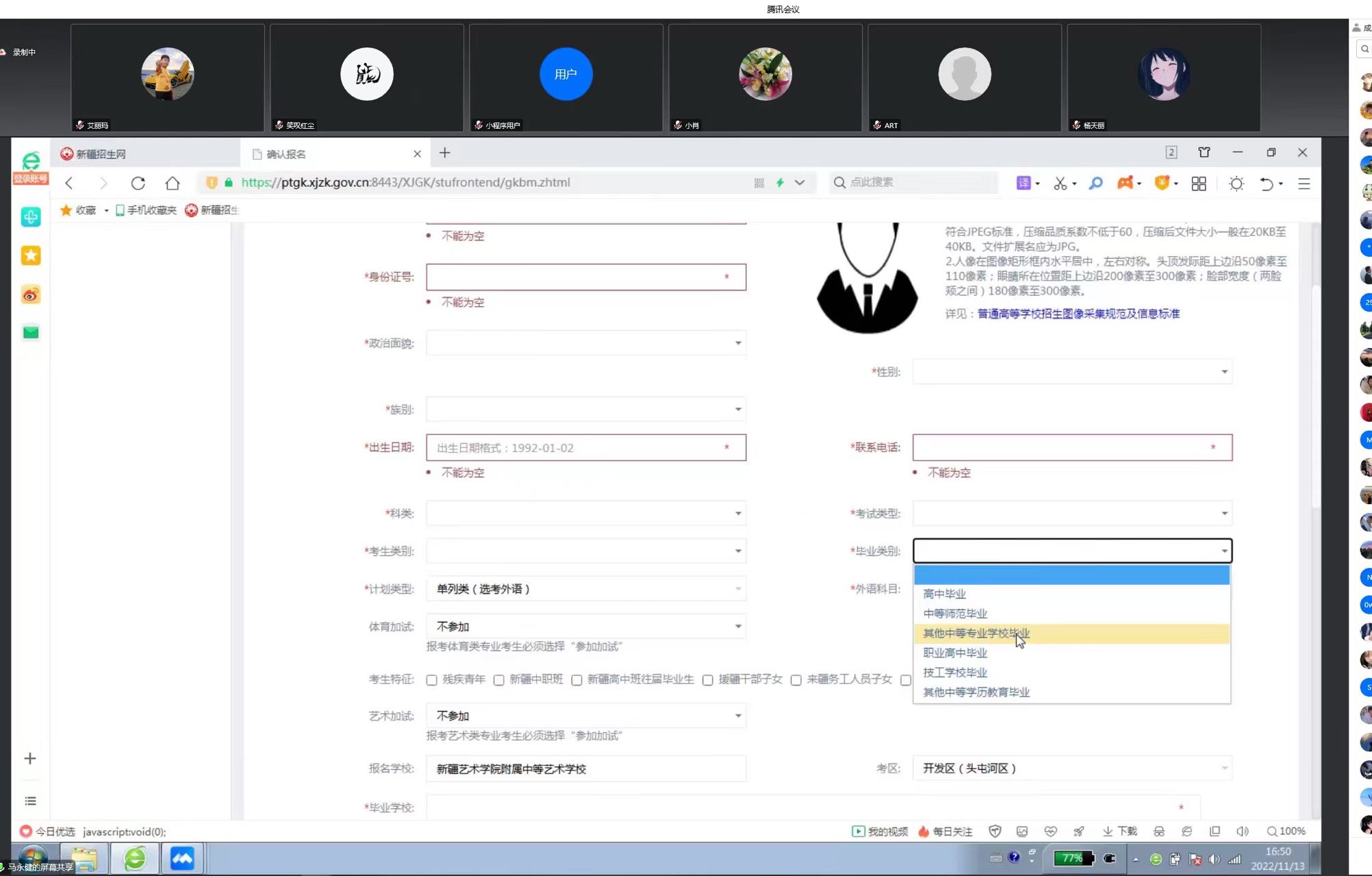The image size is (1372, 876).
Task: Click the undo closed tab arrow
Action: tap(1267, 184)
